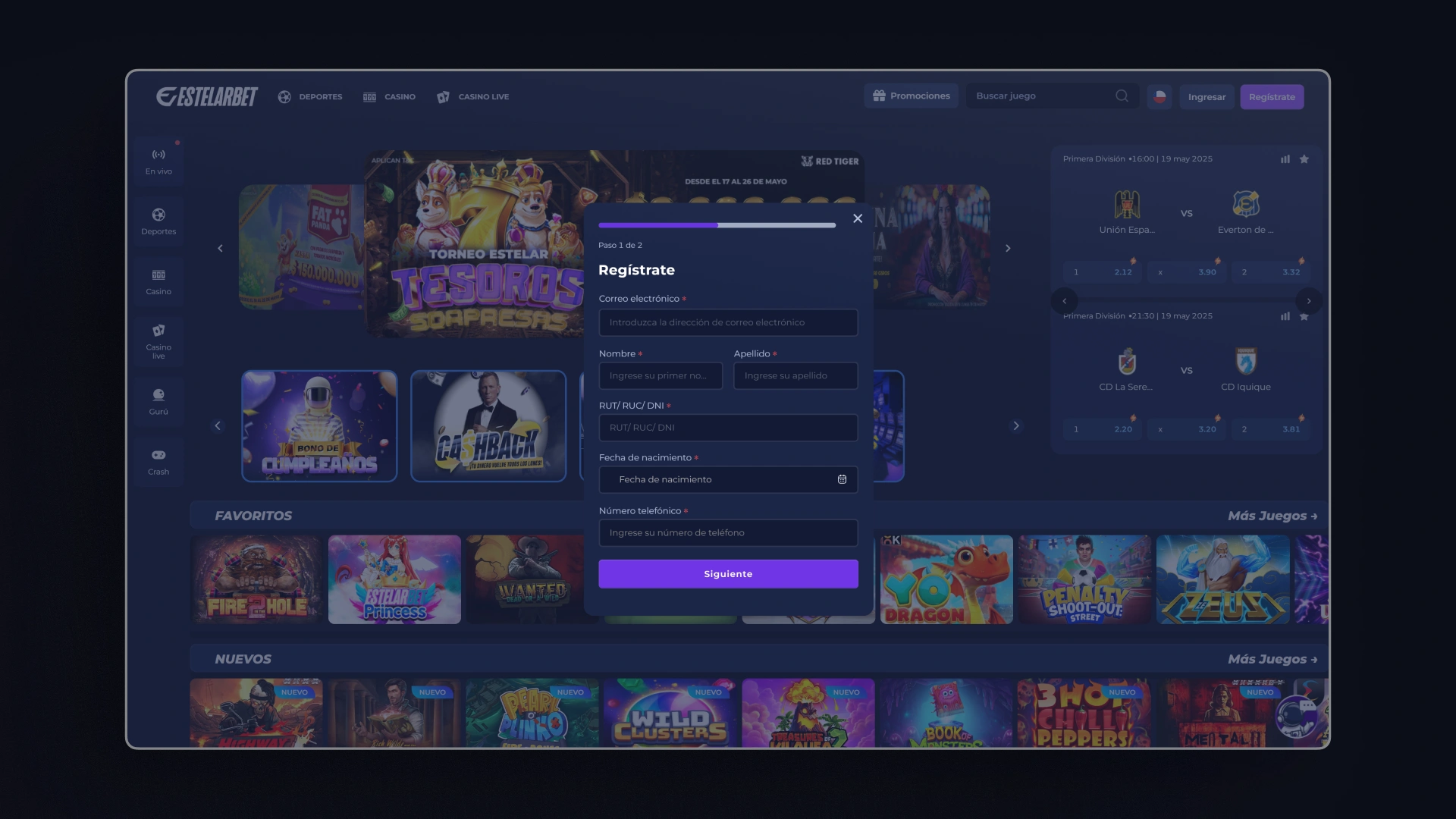Open Más Juegos in the Favoritos section
Image resolution: width=1456 pixels, height=819 pixels.
[1272, 516]
